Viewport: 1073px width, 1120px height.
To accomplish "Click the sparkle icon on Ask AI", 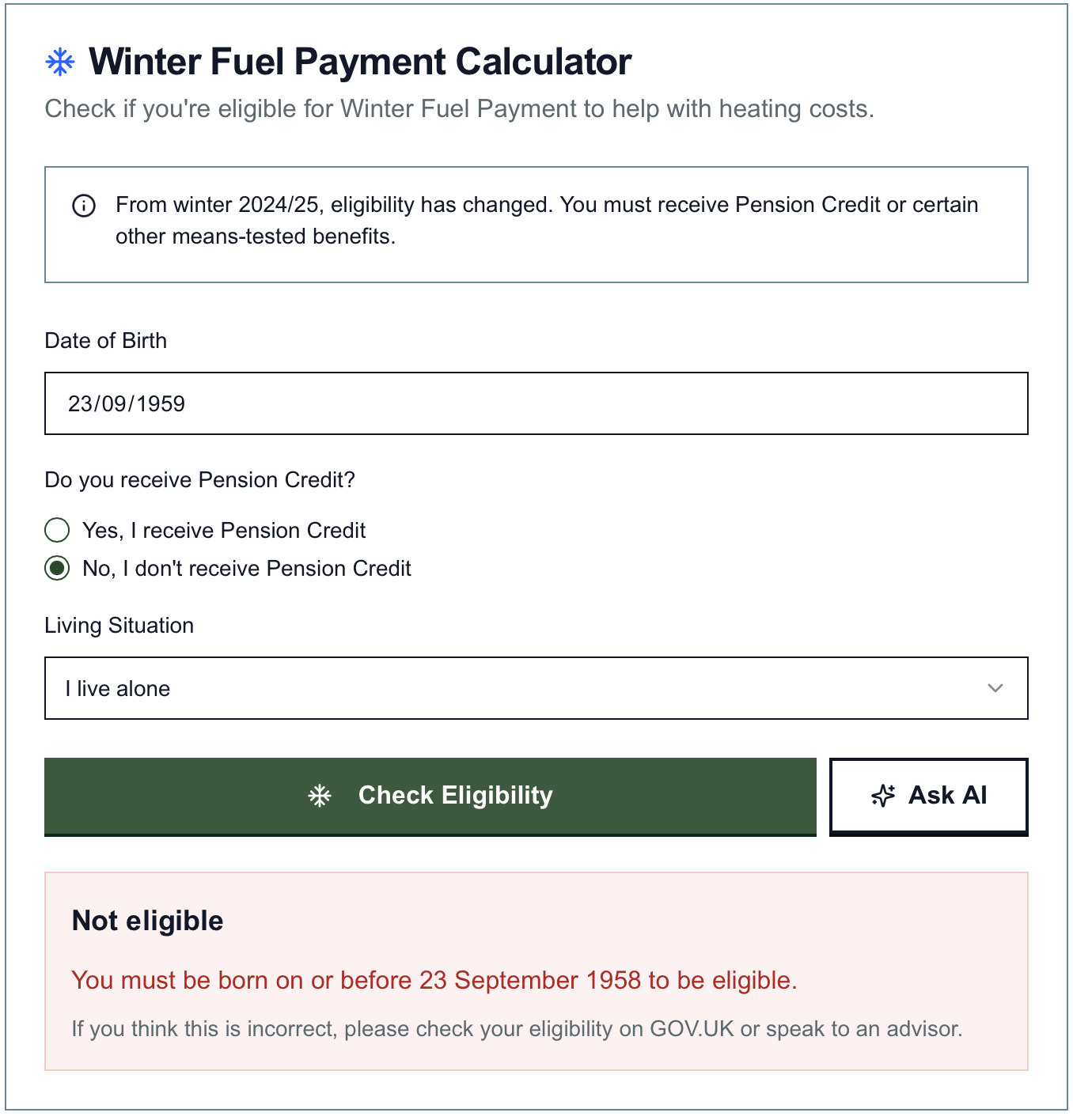I will [x=883, y=796].
